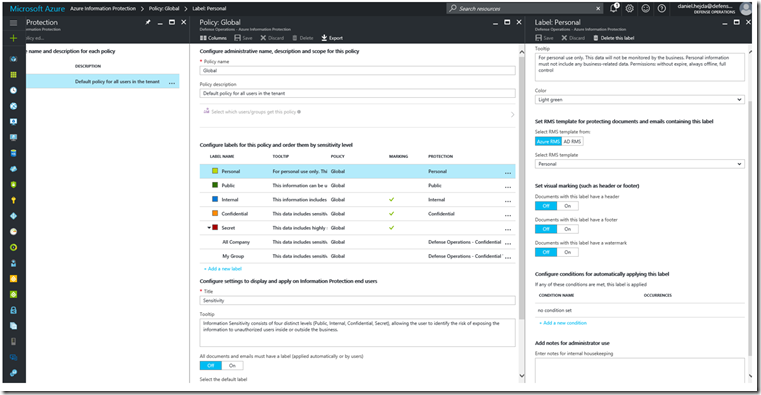Open ellipsis menu for Default policy row

click(x=172, y=82)
